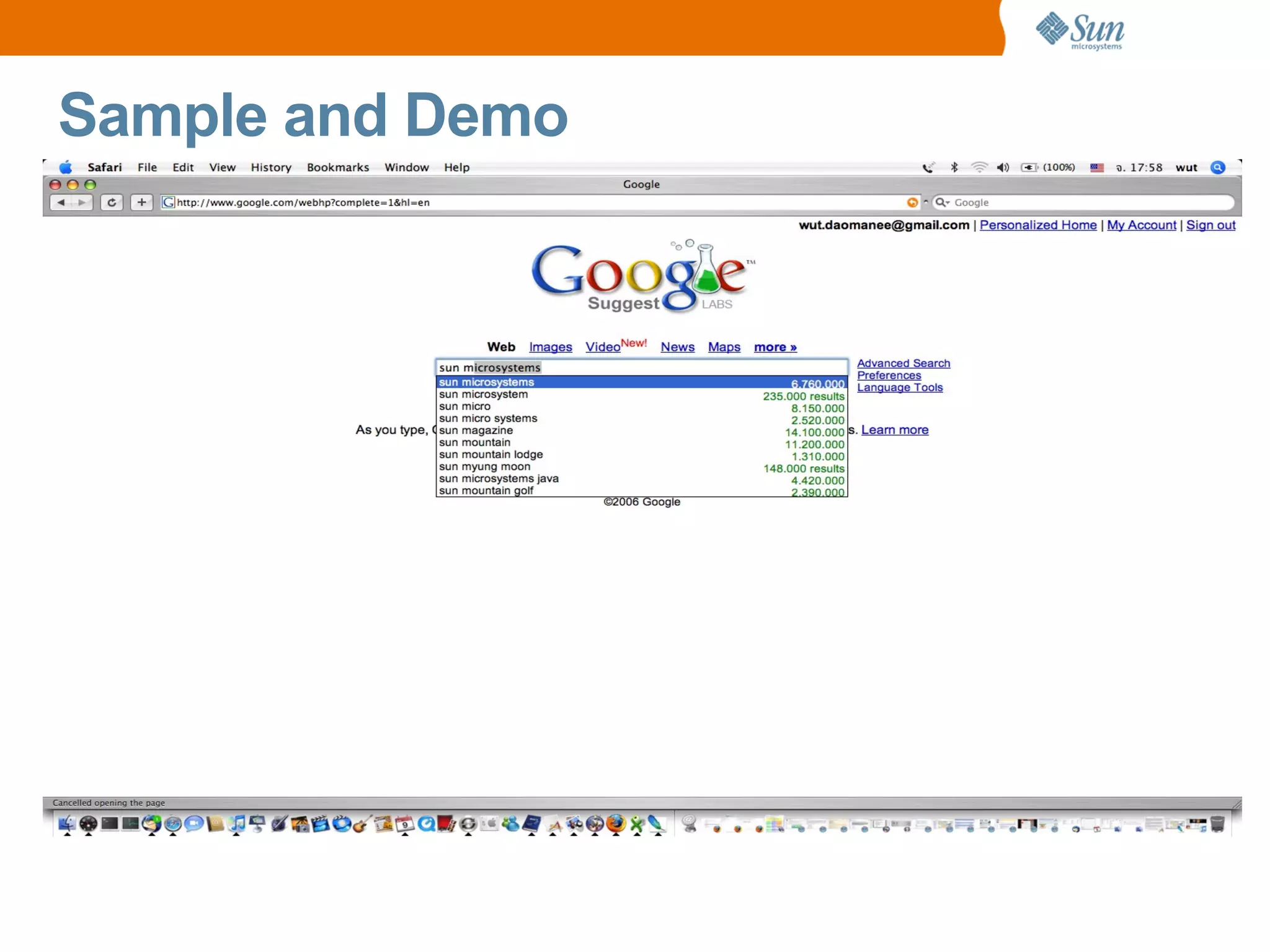This screenshot has height=952, width=1270.
Task: Open iChat from the dock
Action: (x=193, y=824)
